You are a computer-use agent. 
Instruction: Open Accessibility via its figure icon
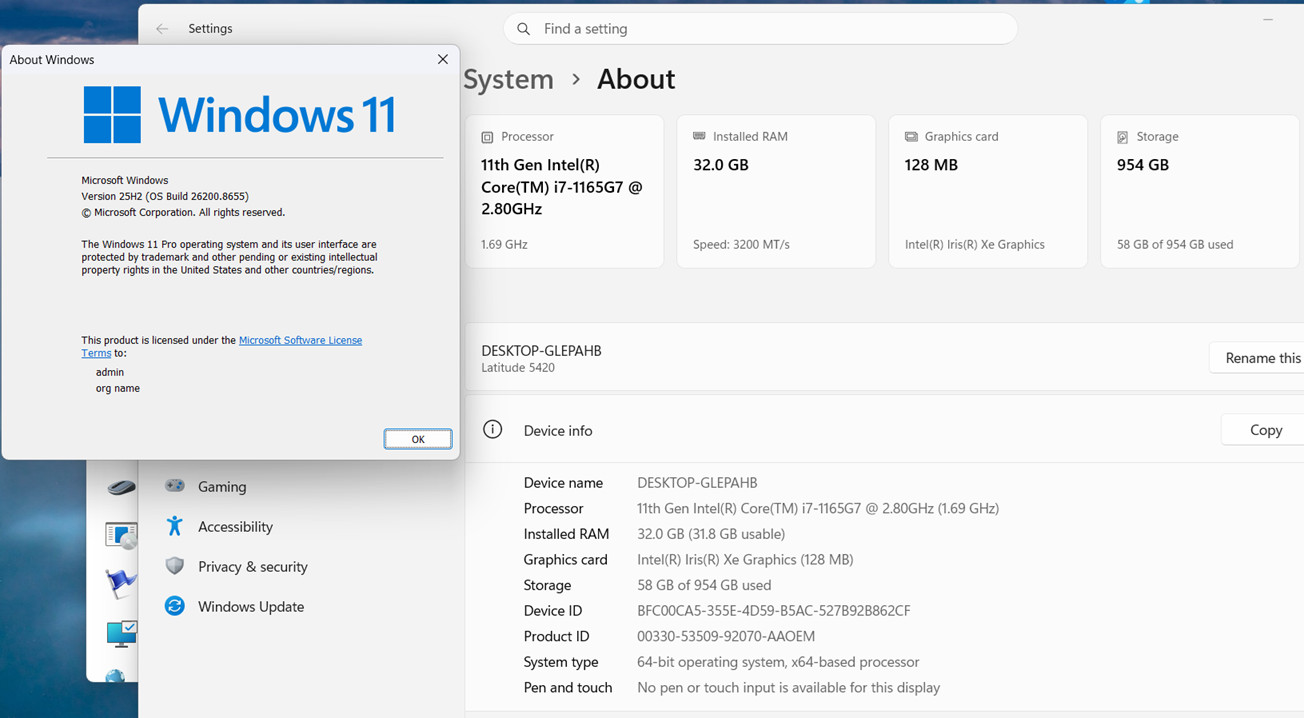coord(175,526)
